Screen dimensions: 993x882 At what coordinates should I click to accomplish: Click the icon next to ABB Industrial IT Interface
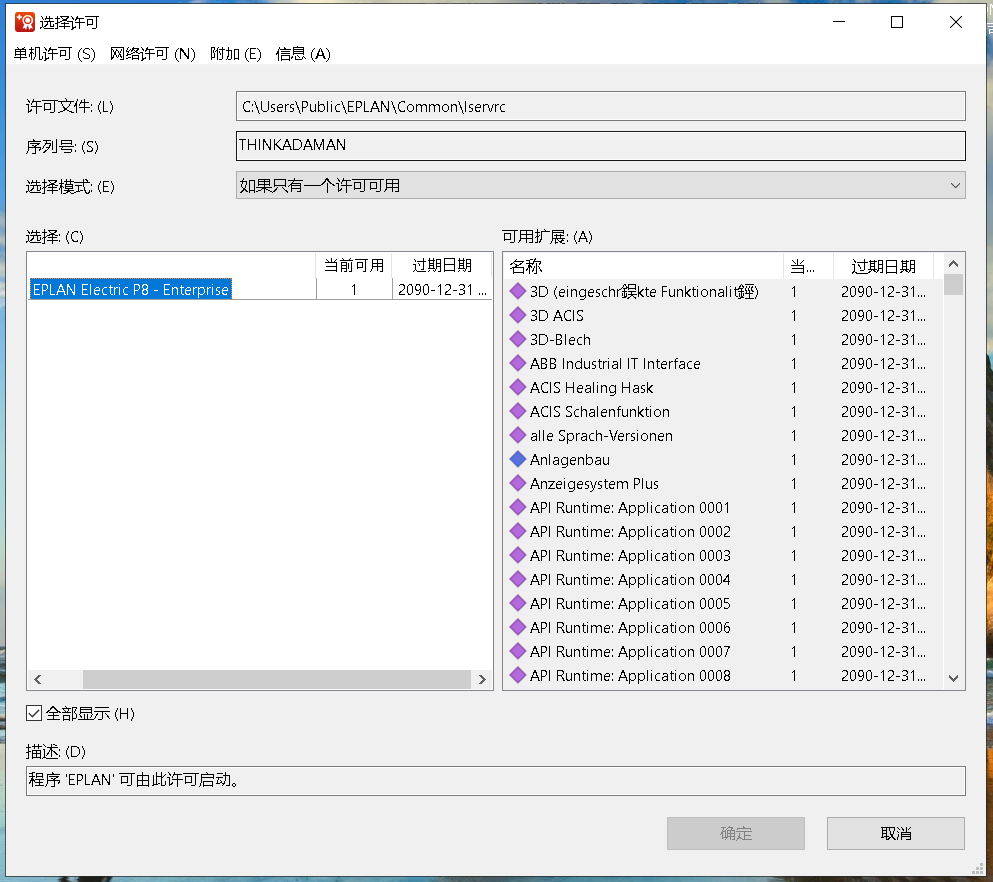517,364
